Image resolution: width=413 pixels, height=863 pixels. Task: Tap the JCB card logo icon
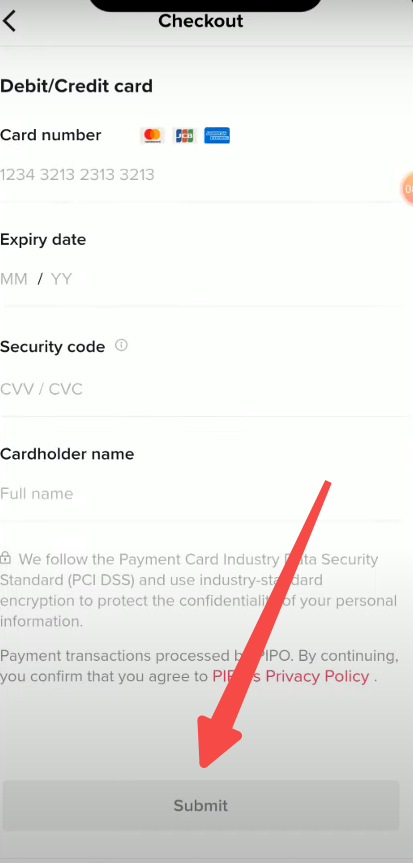coord(184,135)
